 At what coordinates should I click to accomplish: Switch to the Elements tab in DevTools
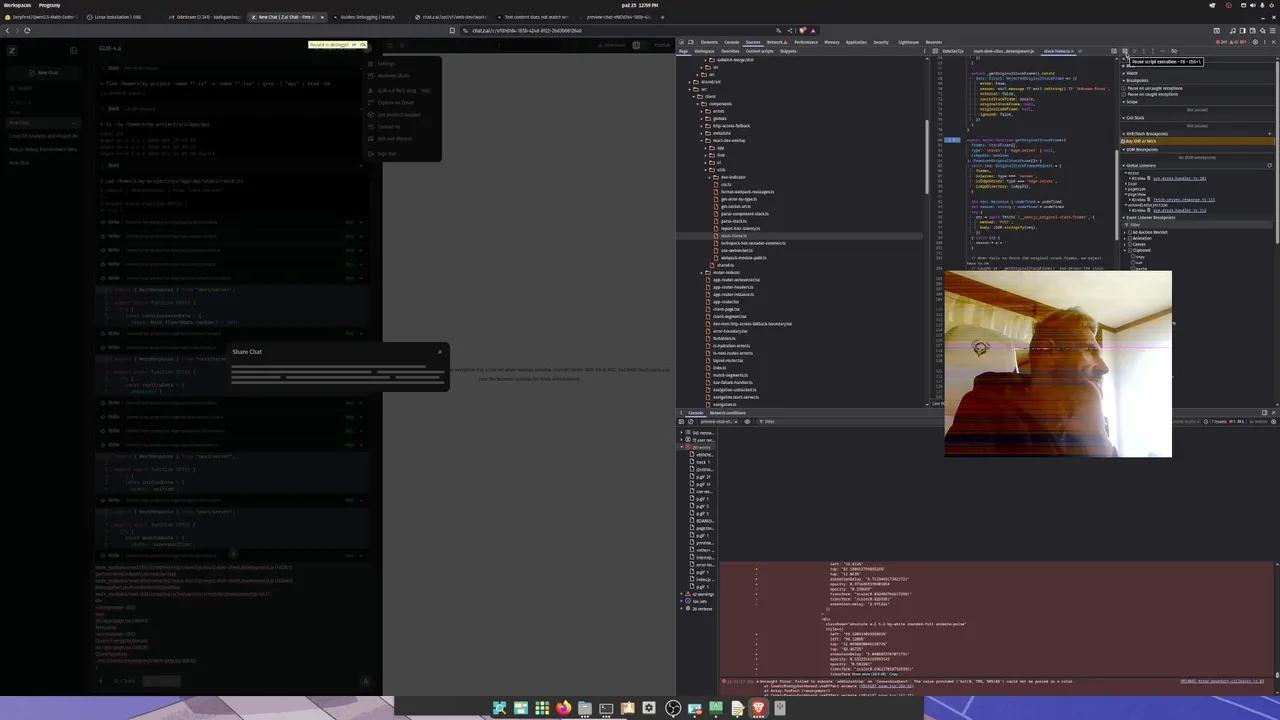[x=709, y=42]
